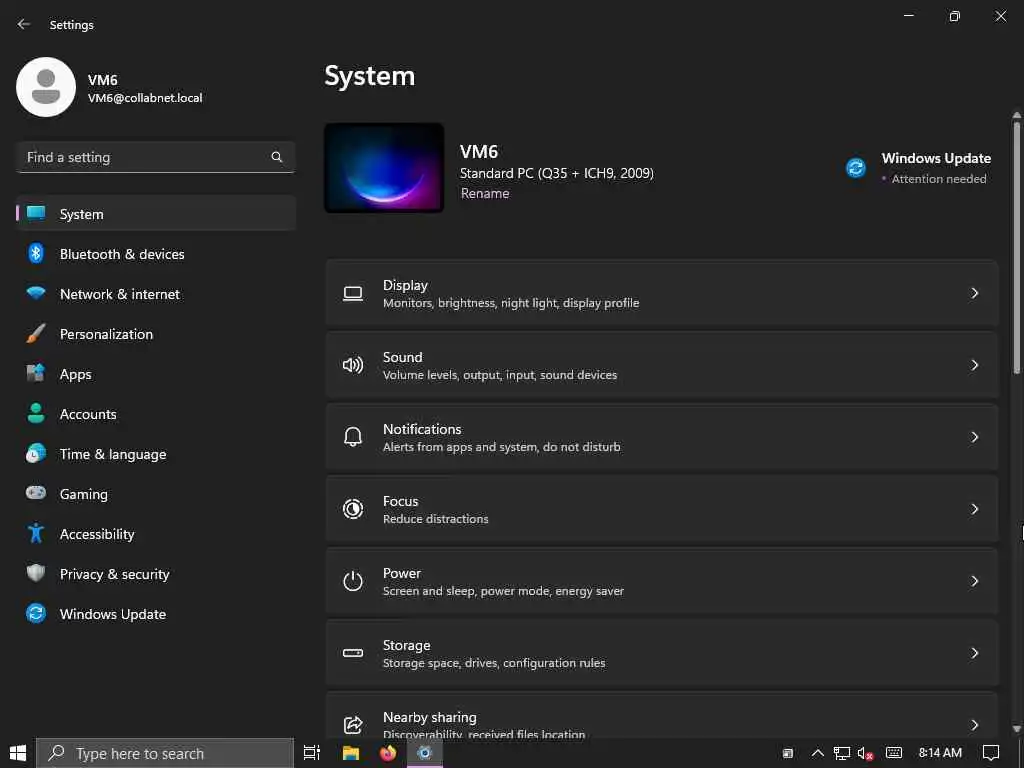Expand Power settings chevron

(x=974, y=581)
